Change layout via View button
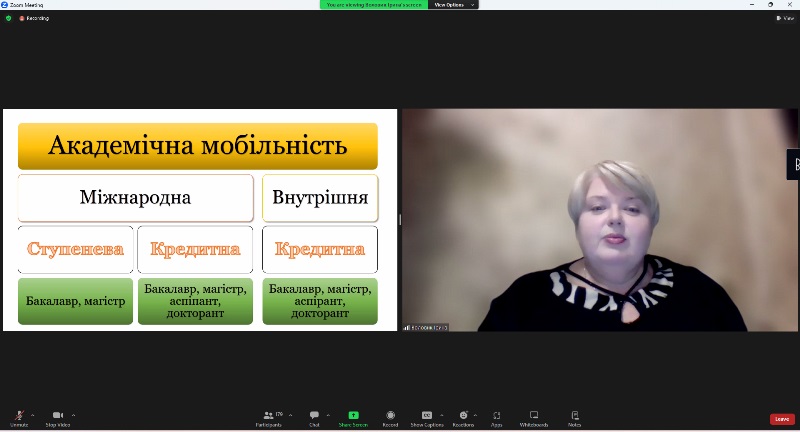This screenshot has width=800, height=432. [x=785, y=18]
